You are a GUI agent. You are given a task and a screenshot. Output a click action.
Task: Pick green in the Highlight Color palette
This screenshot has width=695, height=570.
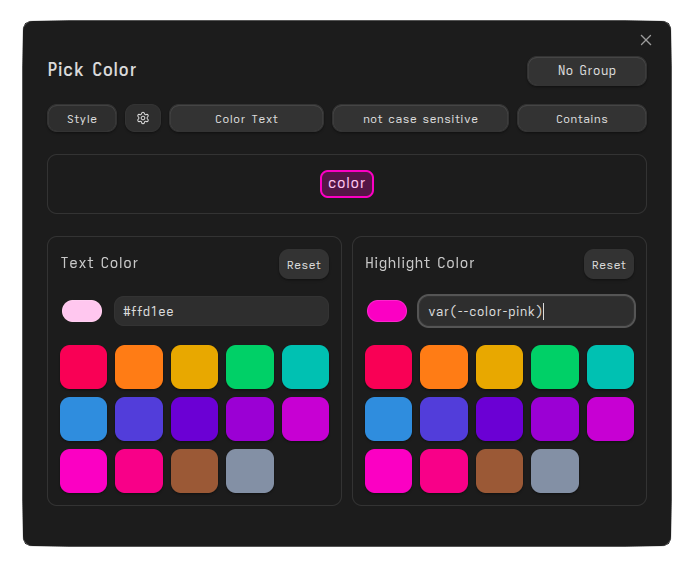555,367
